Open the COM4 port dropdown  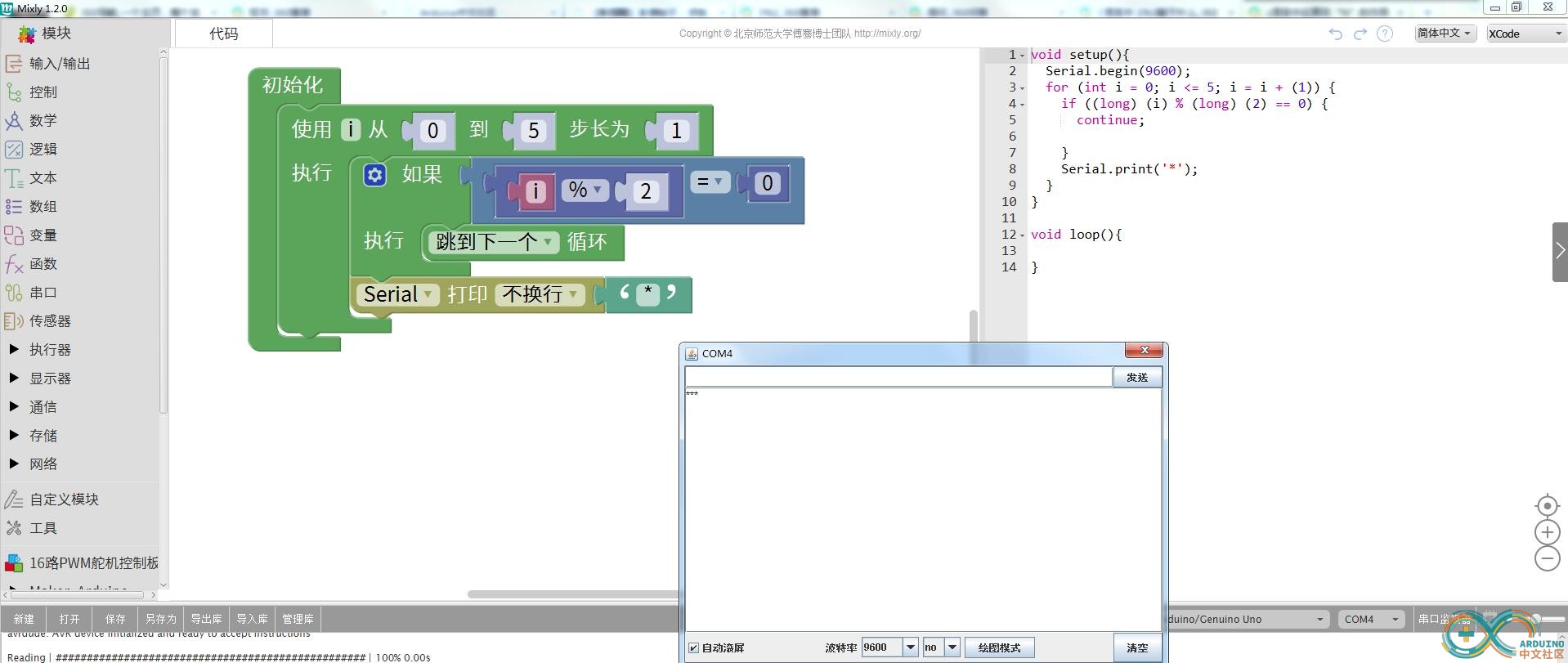click(x=1371, y=619)
